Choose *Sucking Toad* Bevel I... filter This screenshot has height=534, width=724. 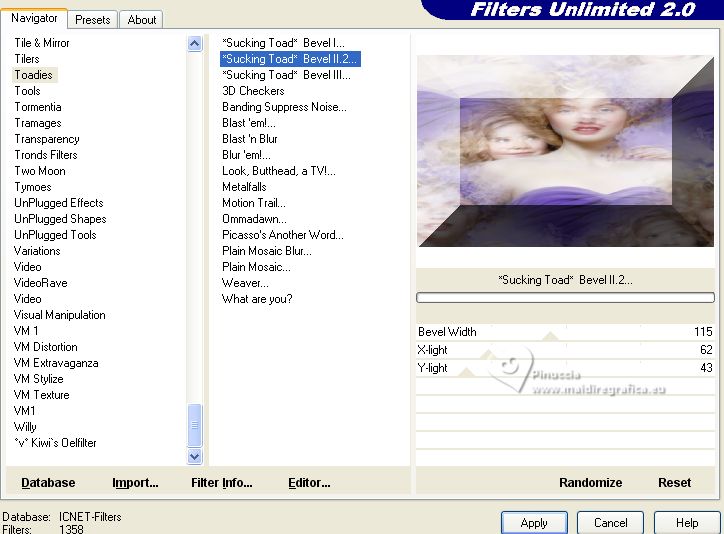click(x=283, y=43)
